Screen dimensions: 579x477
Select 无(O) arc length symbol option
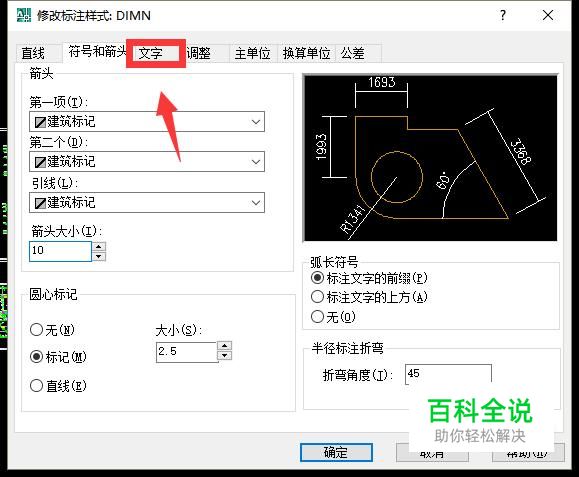coord(333,317)
